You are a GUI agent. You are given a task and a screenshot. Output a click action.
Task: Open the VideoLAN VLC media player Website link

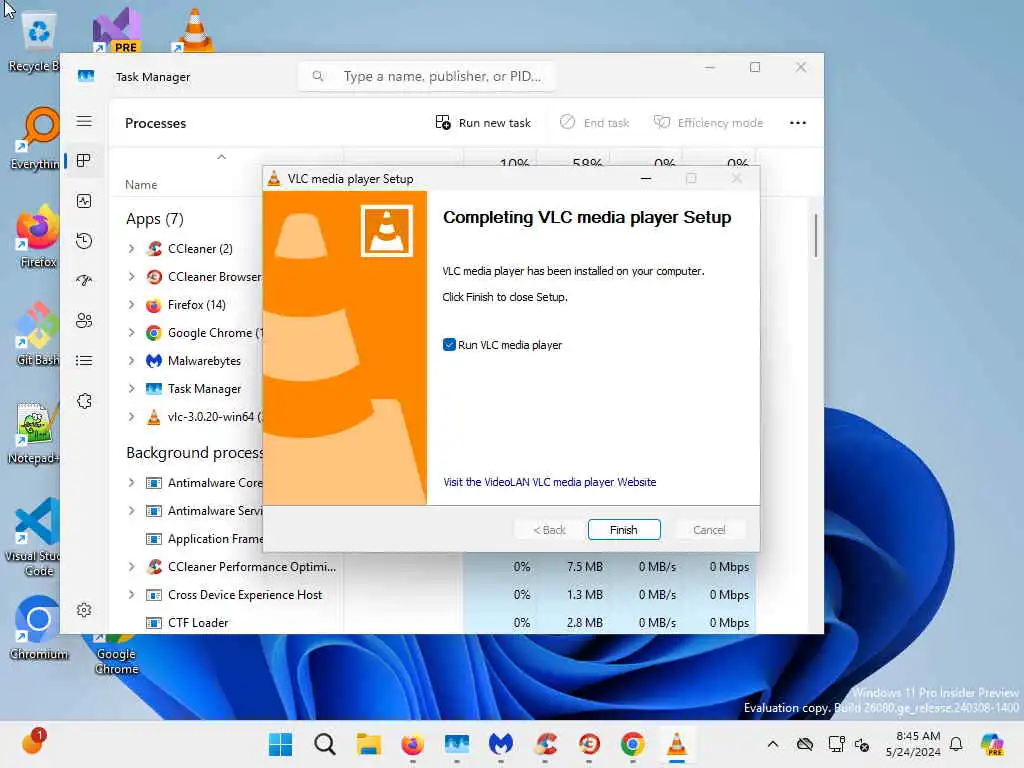[x=549, y=482]
